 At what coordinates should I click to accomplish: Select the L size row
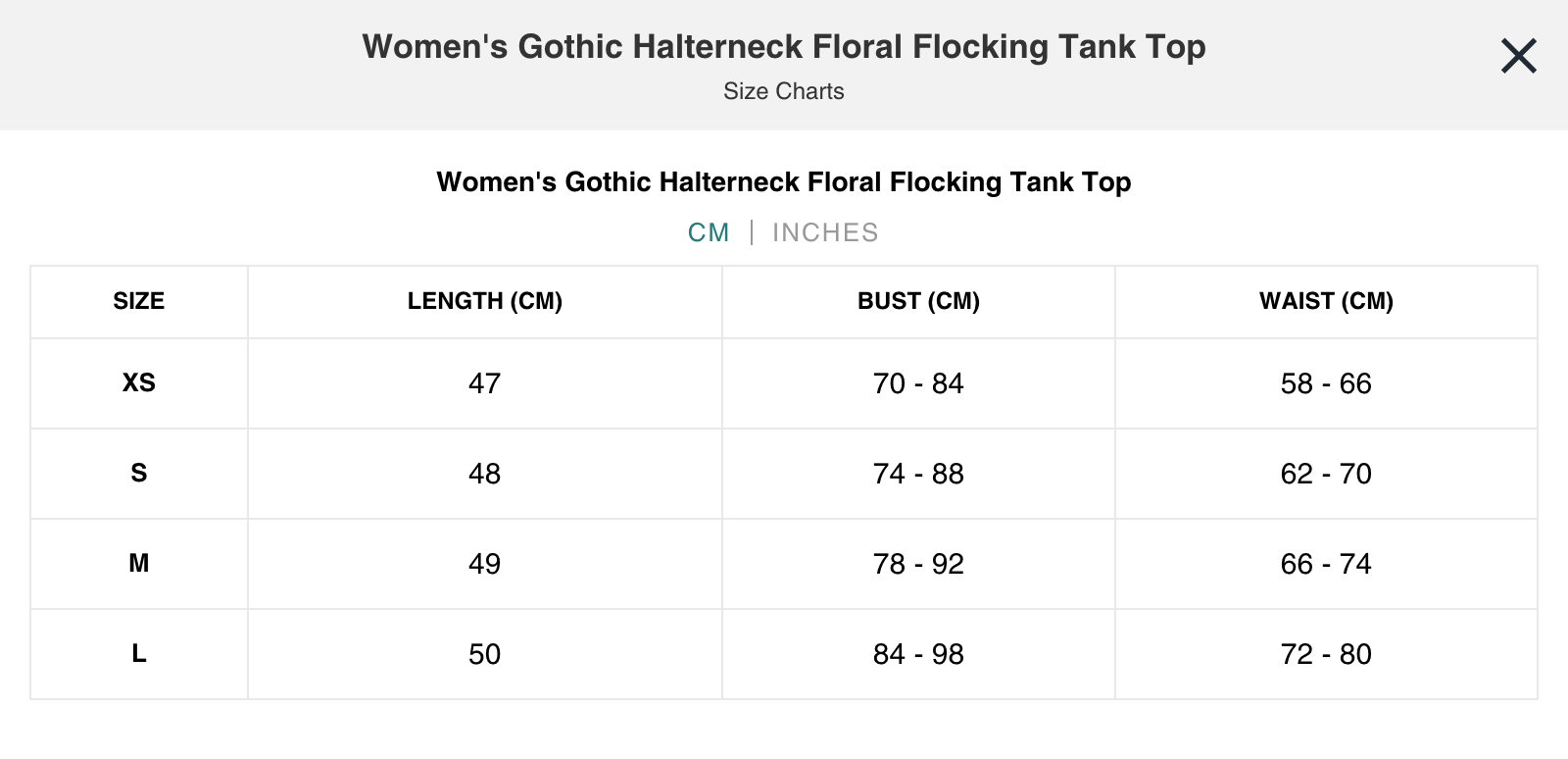pos(139,654)
